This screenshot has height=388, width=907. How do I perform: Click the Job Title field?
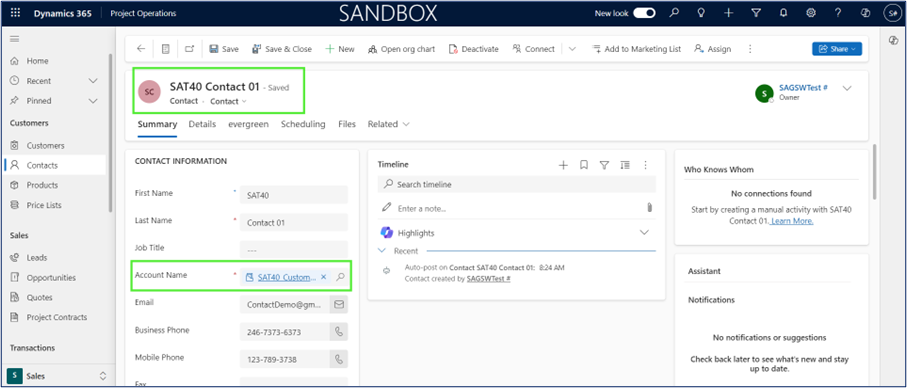(294, 250)
